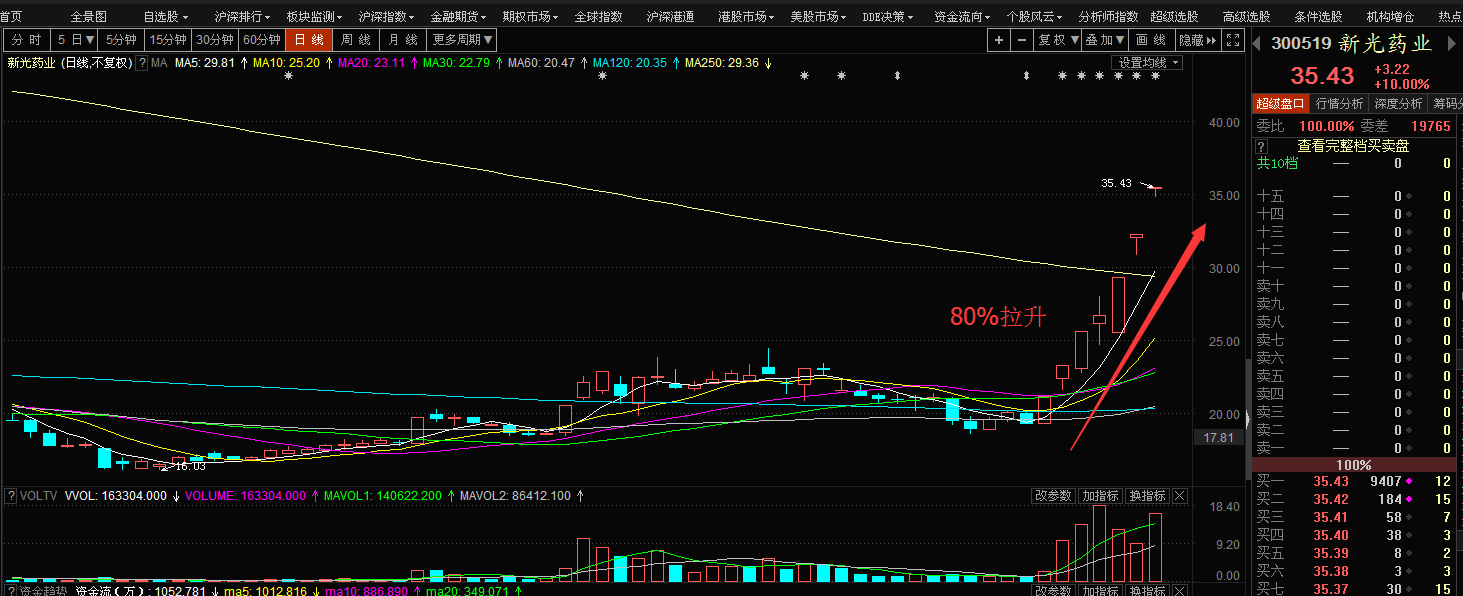Image resolution: width=1463 pixels, height=596 pixels.
Task: Open the 全景图 menu item
Action: coord(89,17)
